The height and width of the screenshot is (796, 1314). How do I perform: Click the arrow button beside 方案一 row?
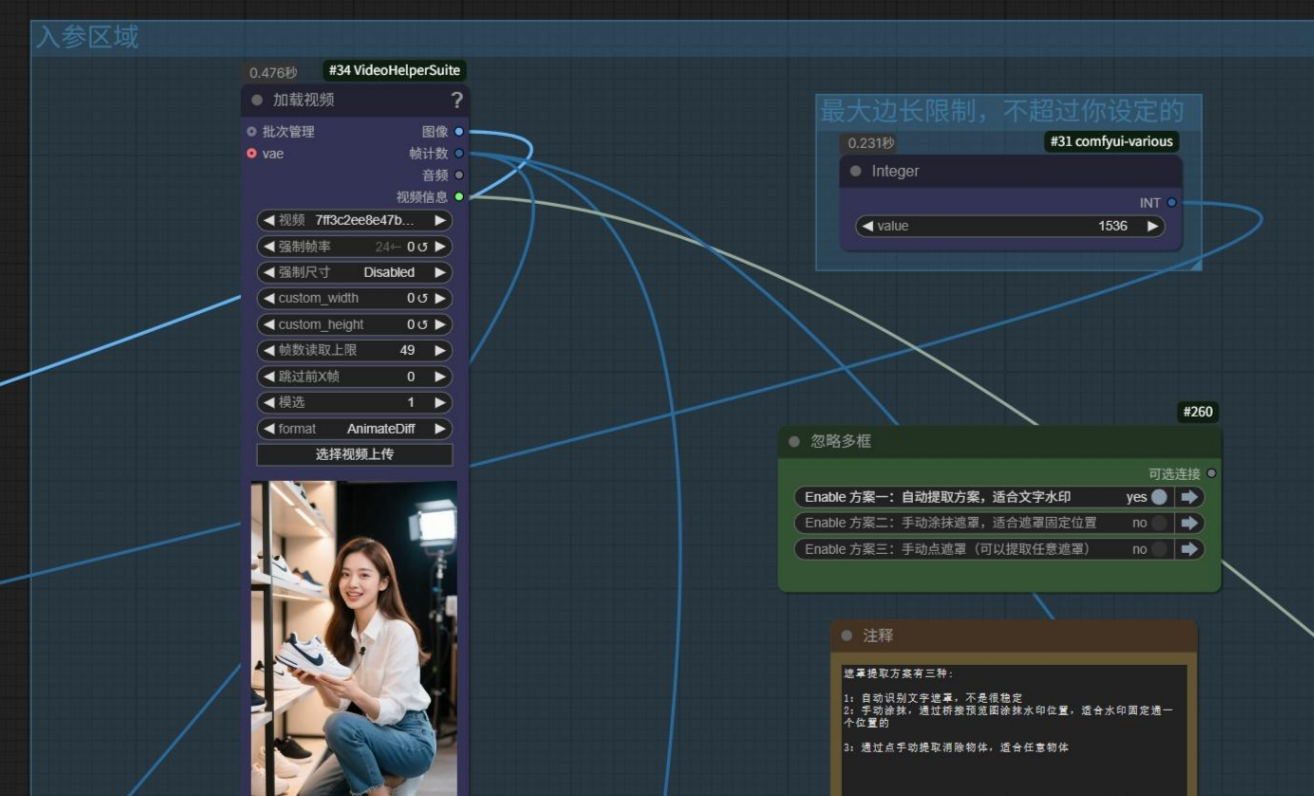(x=1189, y=497)
